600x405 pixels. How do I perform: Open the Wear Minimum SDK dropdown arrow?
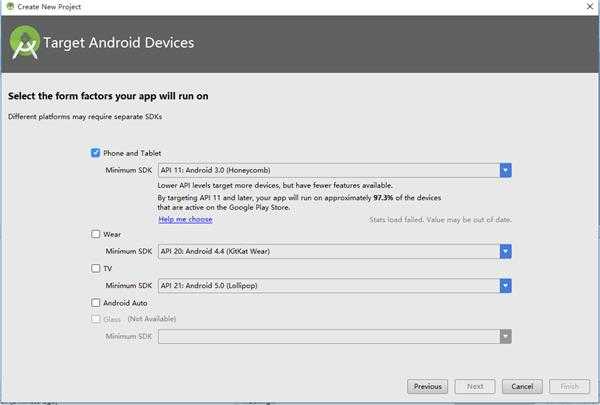(x=505, y=251)
